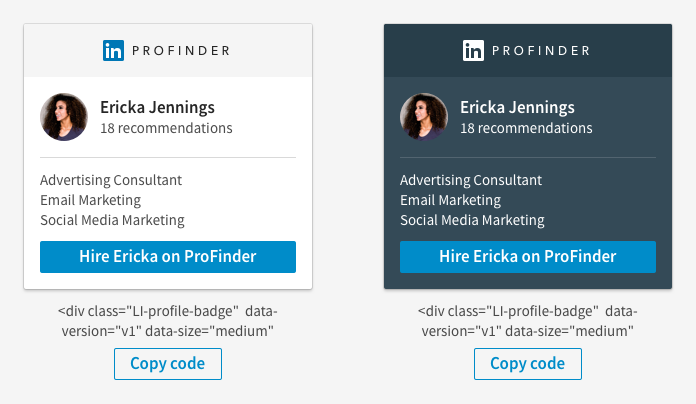Image resolution: width=696 pixels, height=404 pixels.
Task: Click Email Marketing on dark badge
Action: tap(451, 200)
